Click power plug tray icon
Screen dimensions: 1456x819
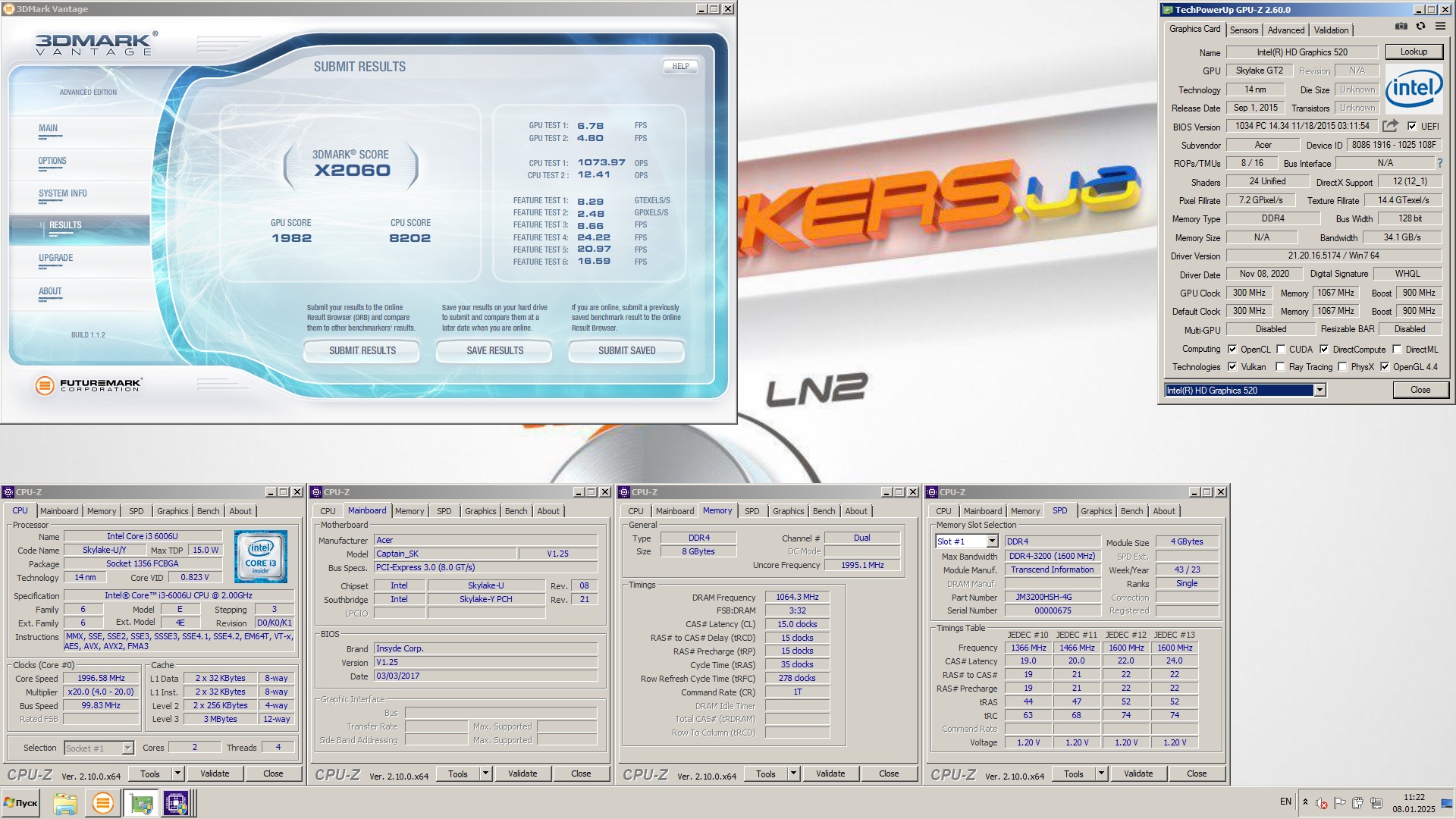click(1358, 803)
